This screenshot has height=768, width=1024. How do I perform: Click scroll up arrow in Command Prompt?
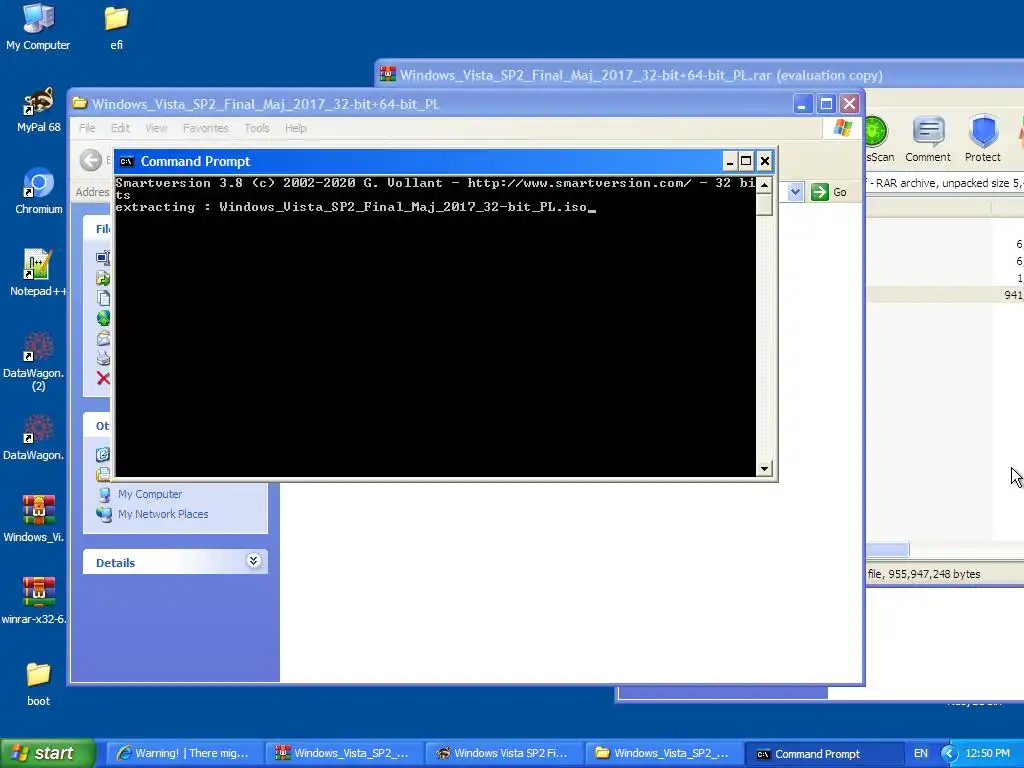tap(764, 185)
